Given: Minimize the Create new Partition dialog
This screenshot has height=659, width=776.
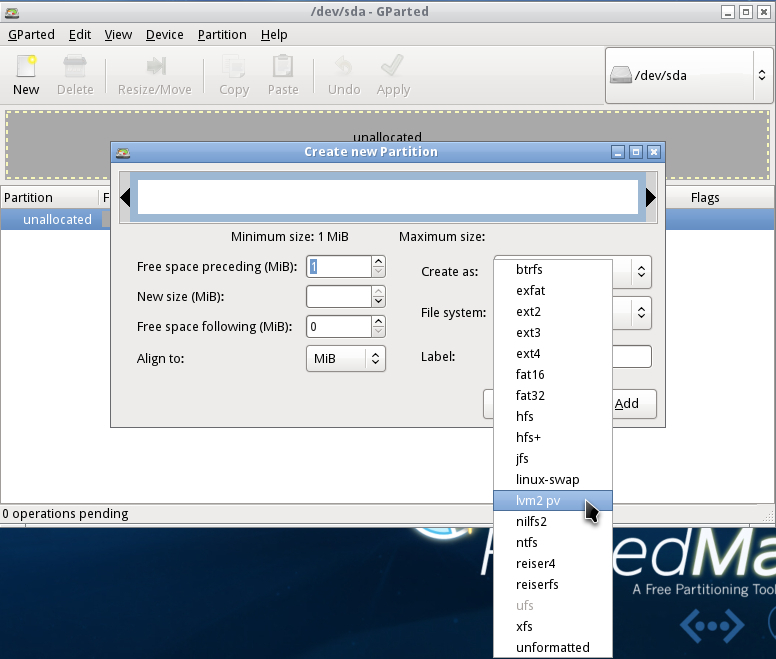Looking at the screenshot, I should pyautogui.click(x=618, y=152).
